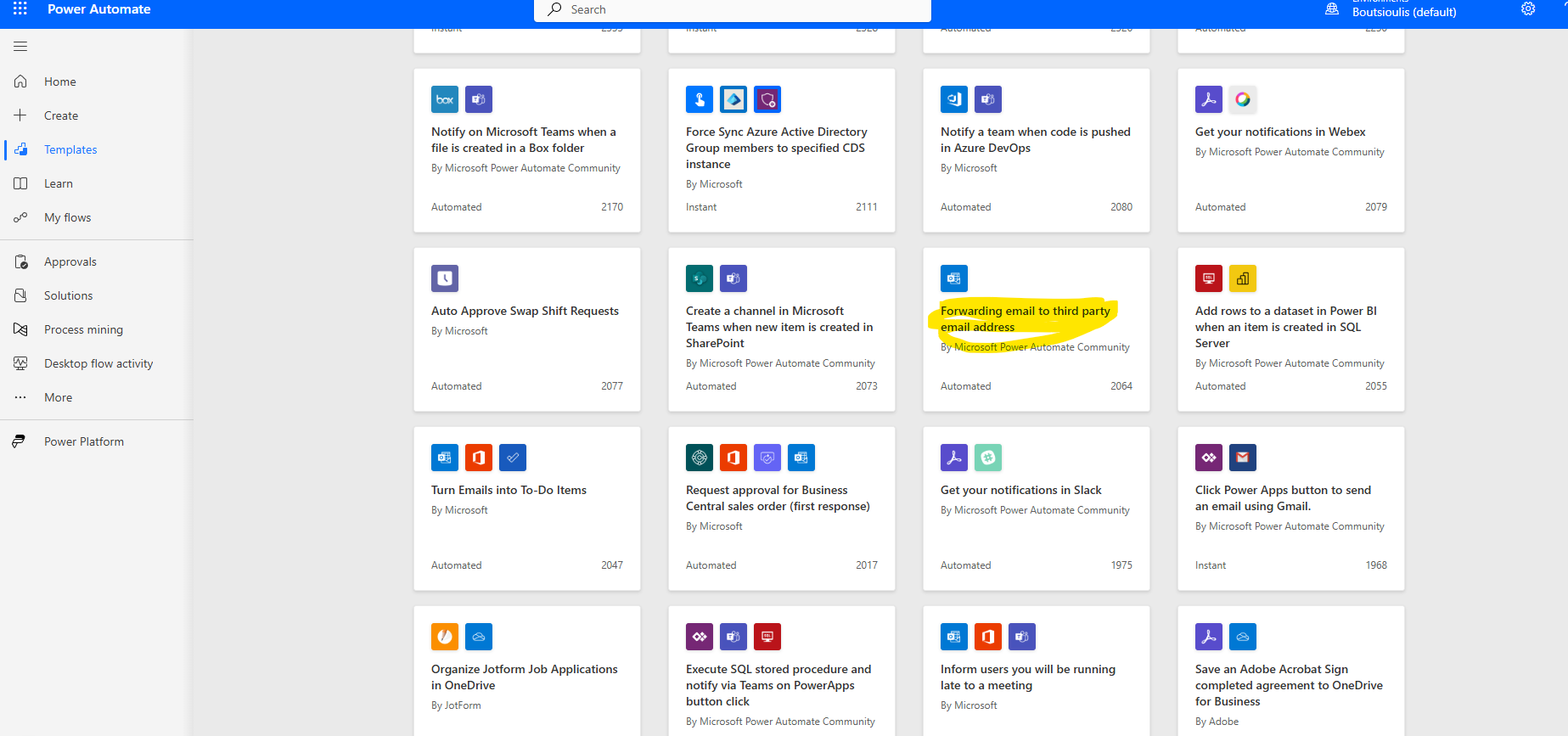Open Power Platform in the sidebar
This screenshot has width=1568, height=736.
pyautogui.click(x=84, y=441)
